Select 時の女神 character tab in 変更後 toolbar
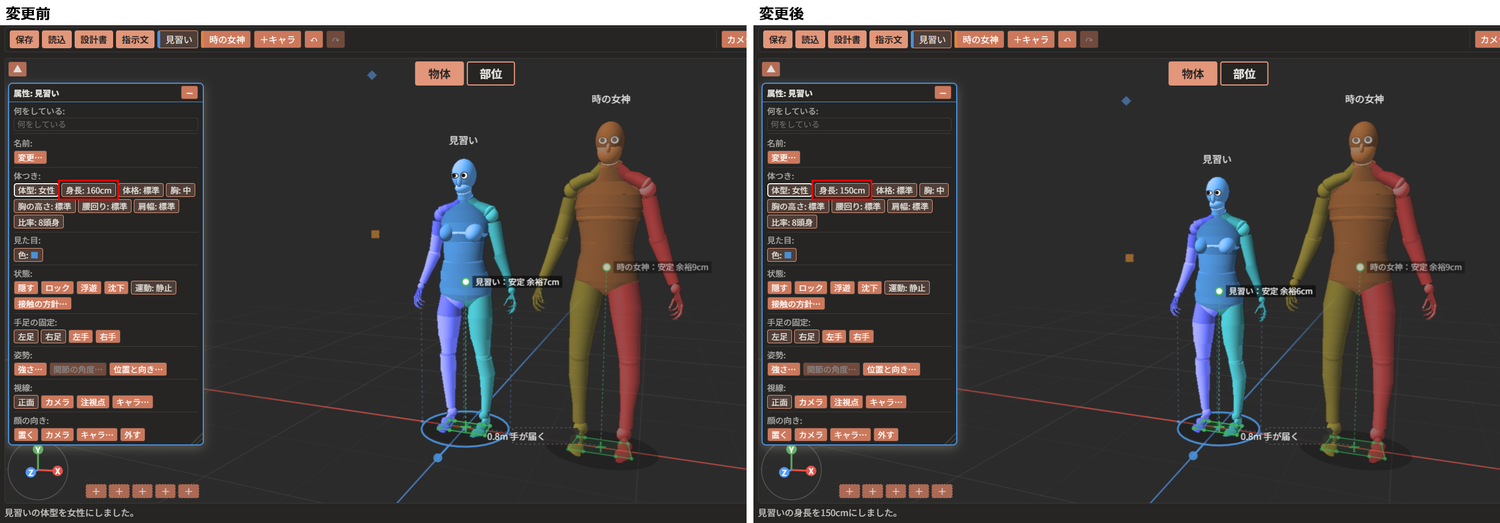 pyautogui.click(x=979, y=40)
